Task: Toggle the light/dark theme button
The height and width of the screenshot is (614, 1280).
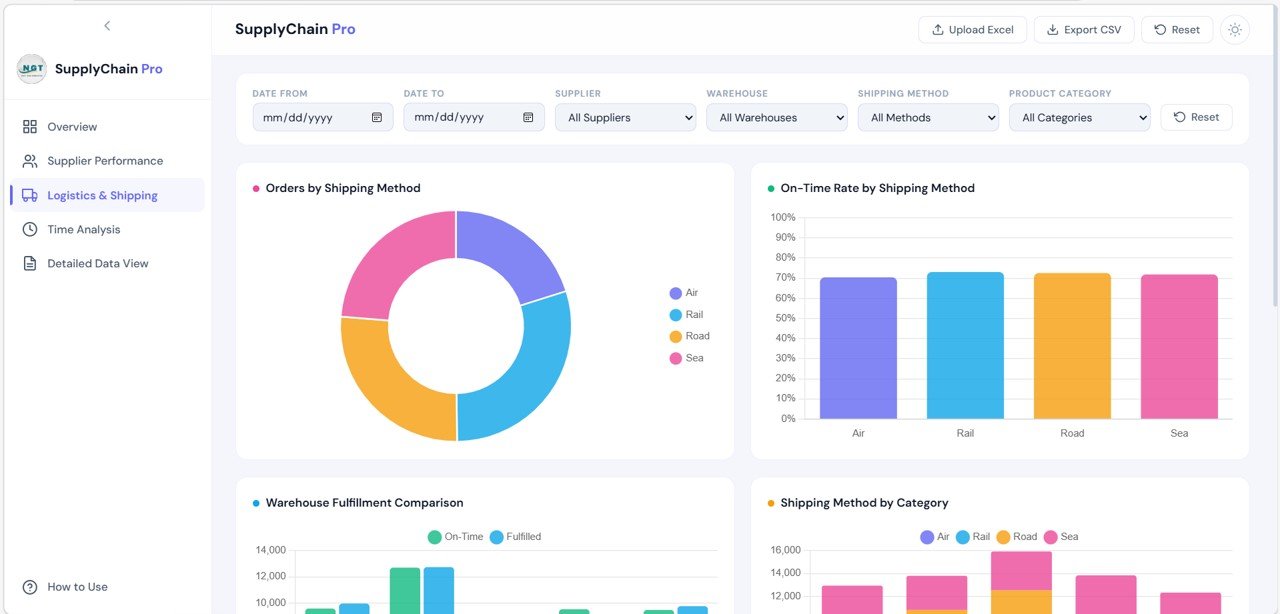Action: (1235, 30)
